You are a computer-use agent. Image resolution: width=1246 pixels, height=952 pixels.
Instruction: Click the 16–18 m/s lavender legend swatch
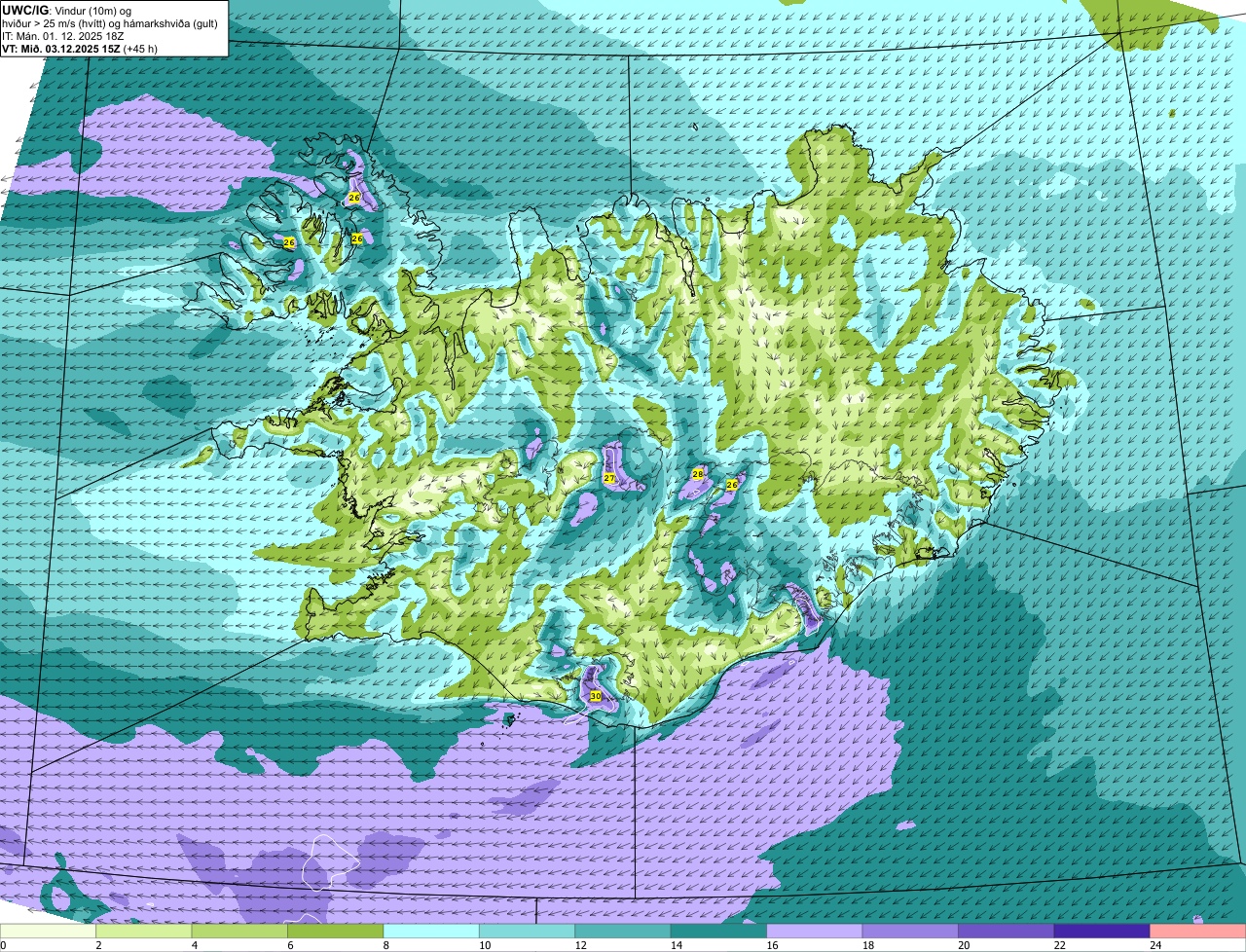815,931
